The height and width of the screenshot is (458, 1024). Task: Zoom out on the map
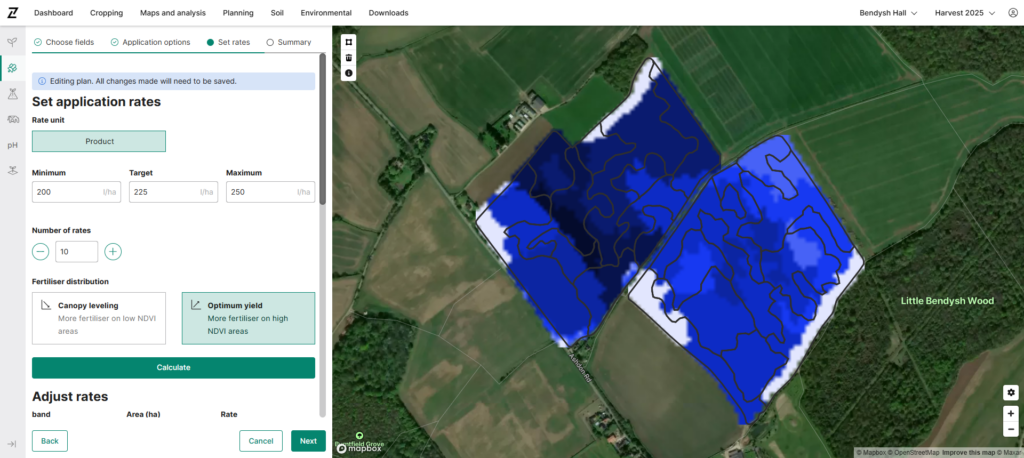[x=1011, y=429]
